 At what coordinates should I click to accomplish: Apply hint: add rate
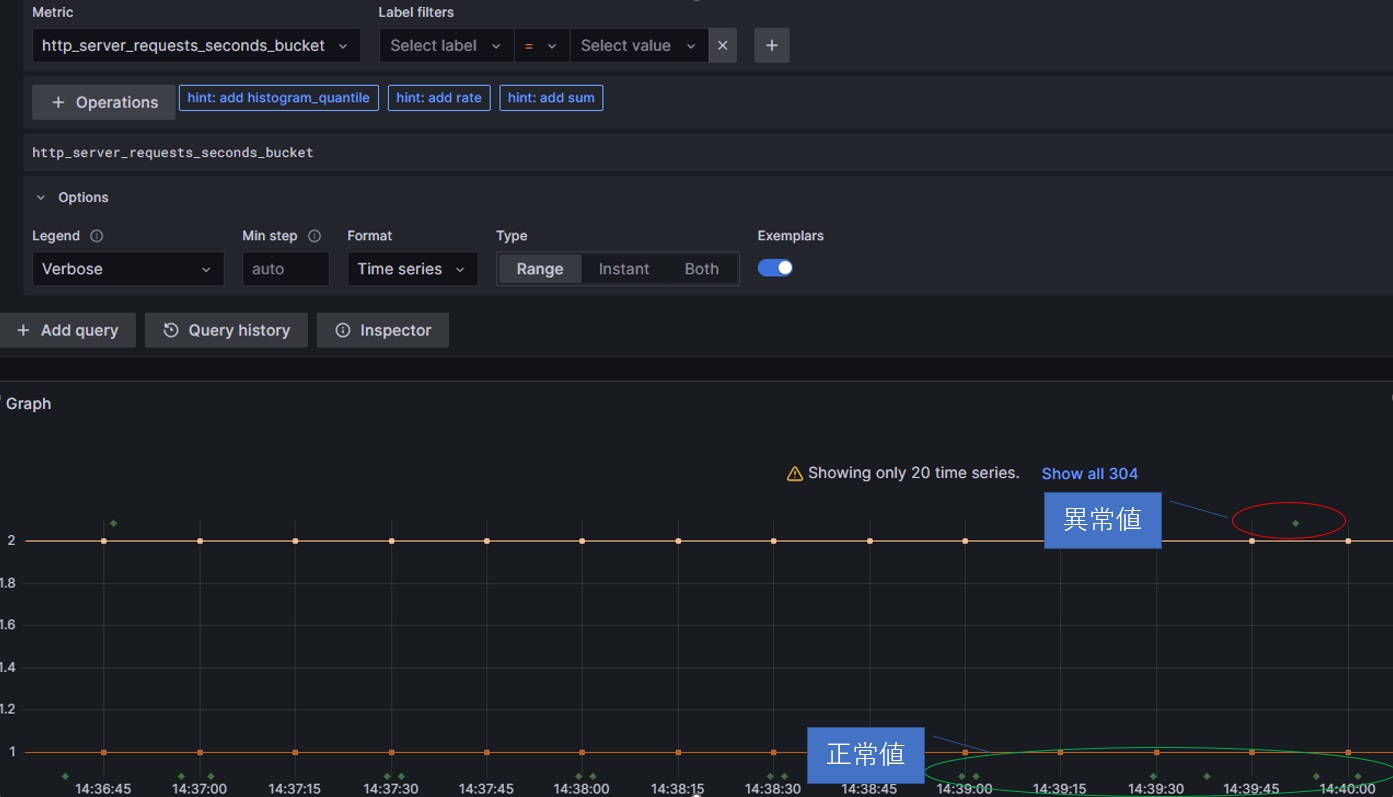coord(439,98)
